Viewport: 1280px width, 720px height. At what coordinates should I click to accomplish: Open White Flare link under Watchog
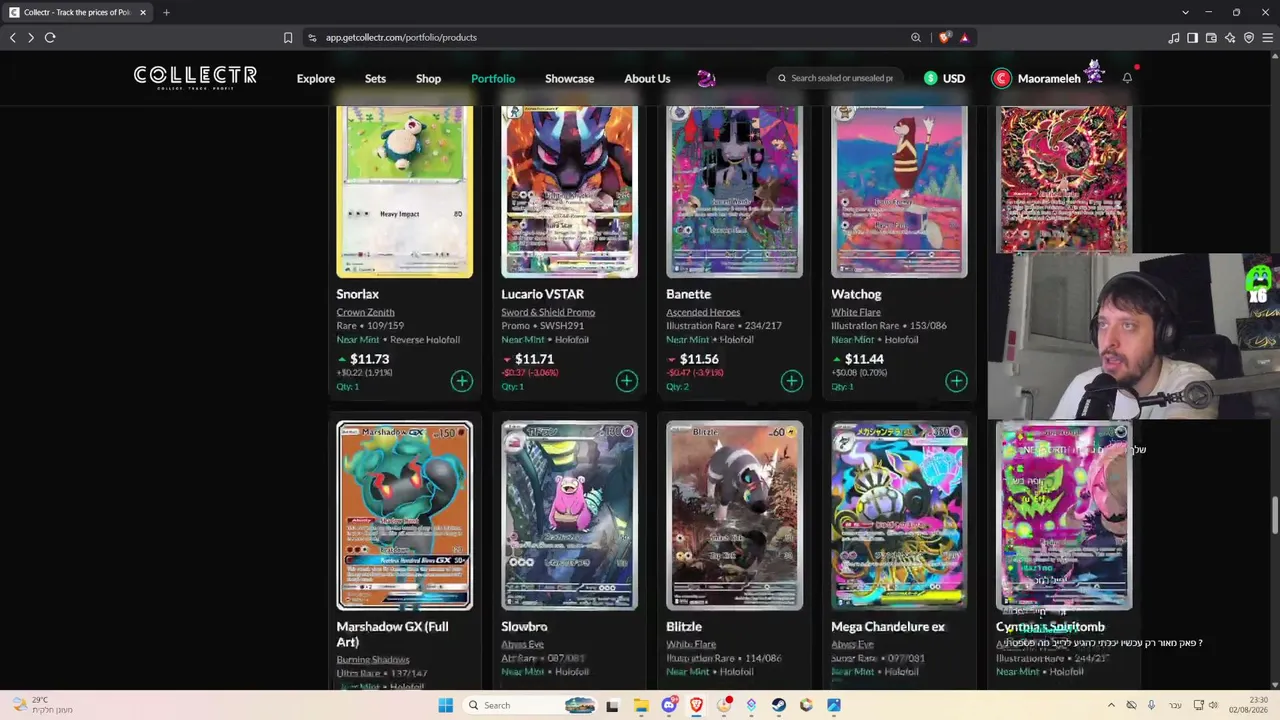pyautogui.click(x=856, y=312)
